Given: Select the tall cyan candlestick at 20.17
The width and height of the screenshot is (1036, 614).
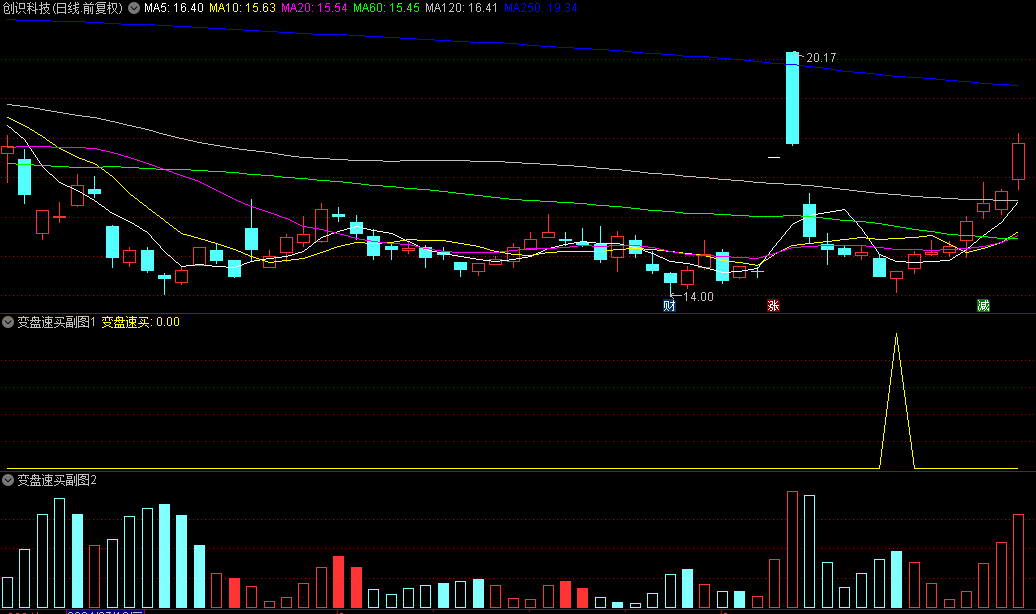Looking at the screenshot, I should click(x=792, y=98).
